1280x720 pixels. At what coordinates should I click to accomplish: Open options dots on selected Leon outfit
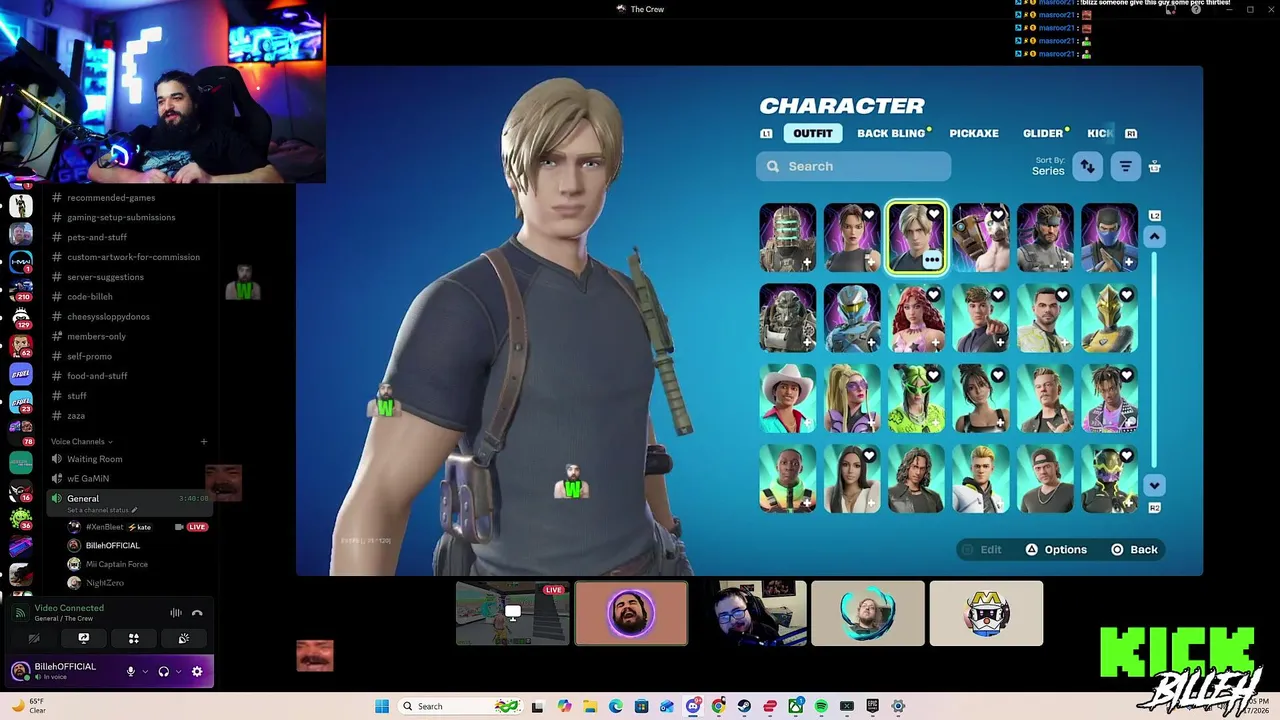click(931, 260)
